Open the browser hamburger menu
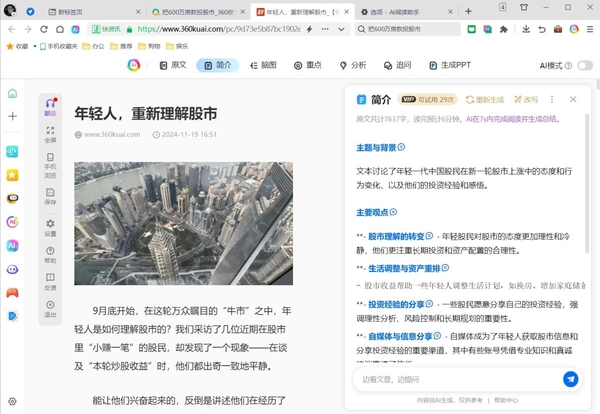Image resolution: width=600 pixels, height=414 pixels. point(590,29)
